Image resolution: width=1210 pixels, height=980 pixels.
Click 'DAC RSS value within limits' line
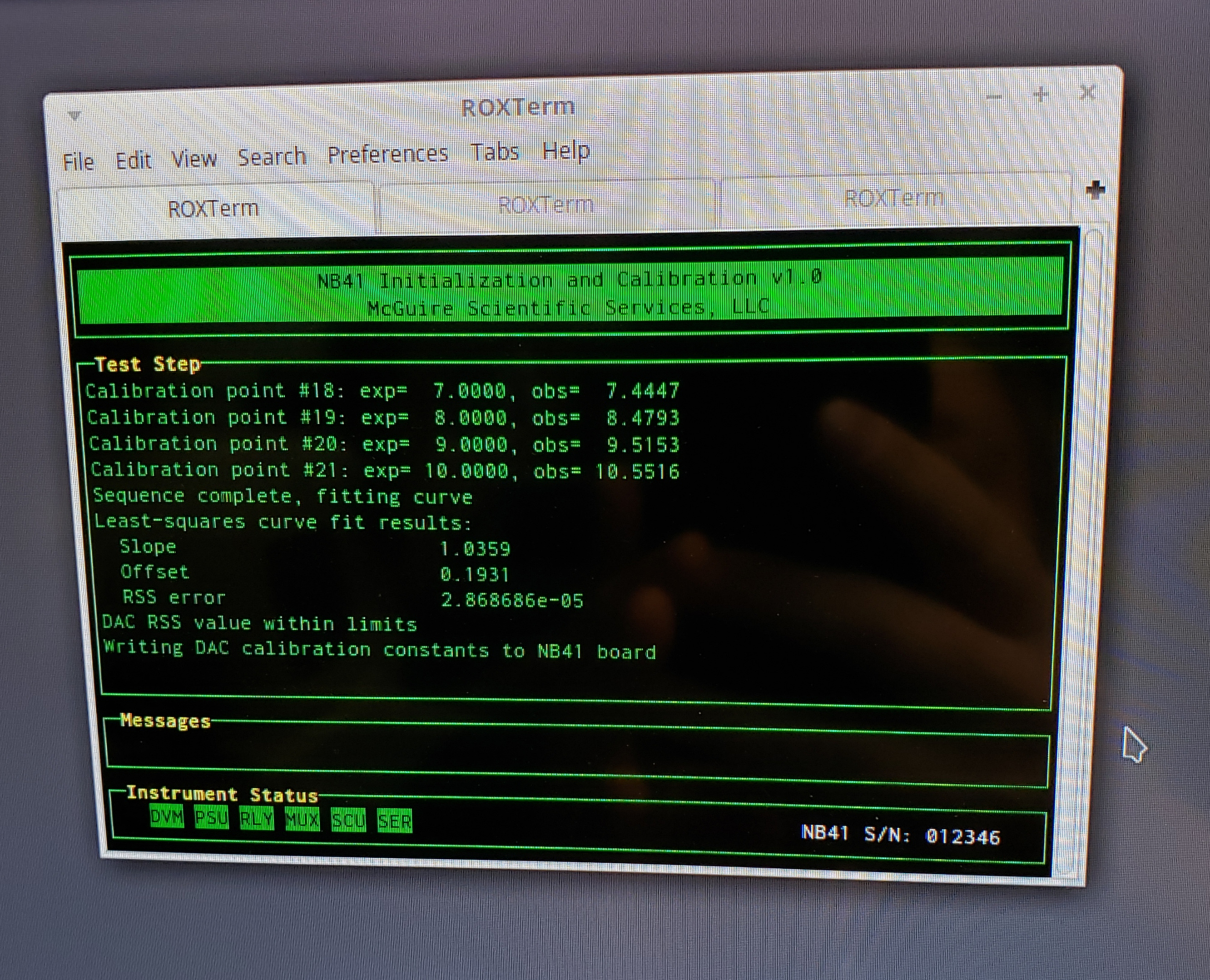click(x=260, y=623)
